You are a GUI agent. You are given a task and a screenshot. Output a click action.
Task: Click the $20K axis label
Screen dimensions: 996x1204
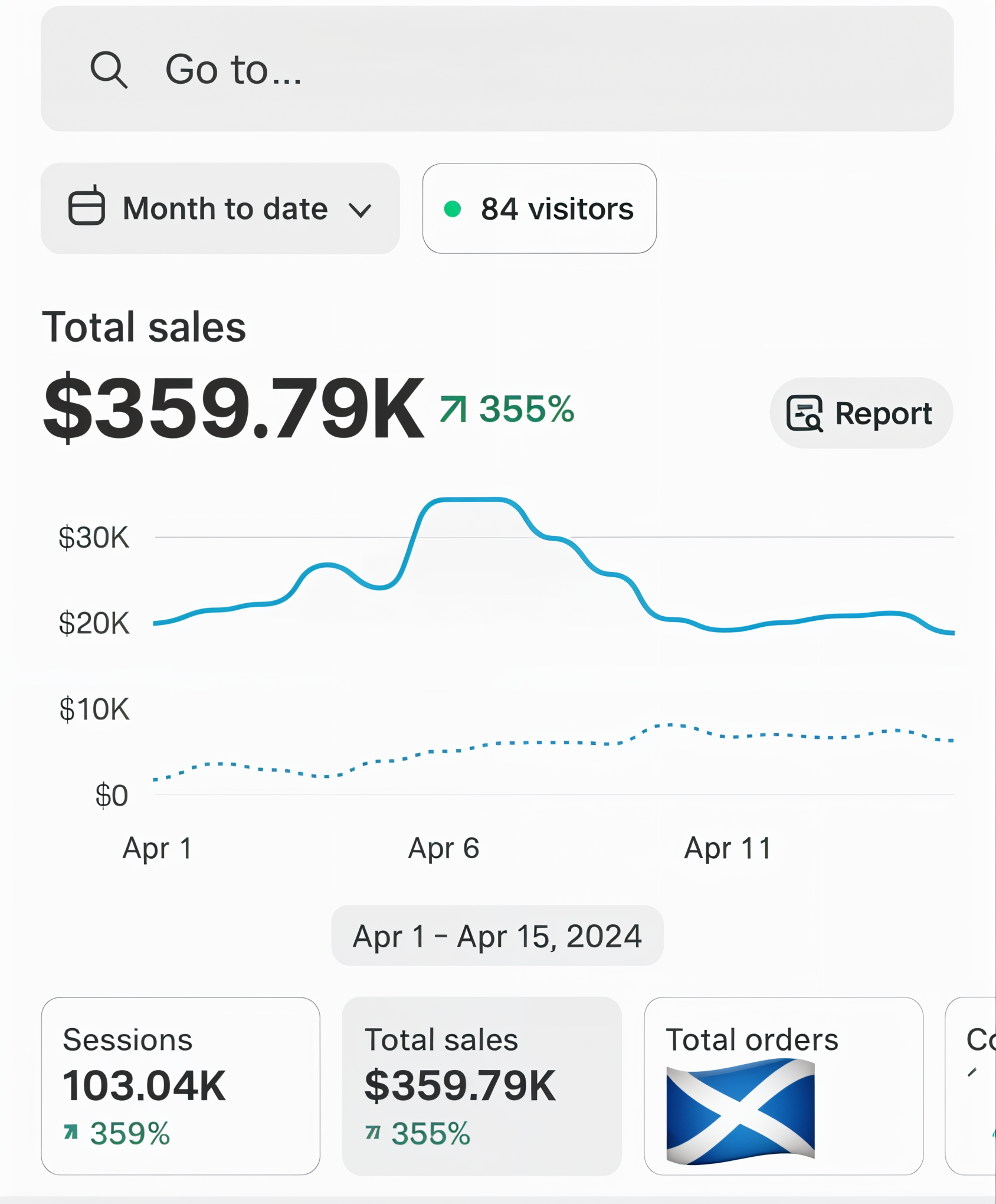coord(94,623)
